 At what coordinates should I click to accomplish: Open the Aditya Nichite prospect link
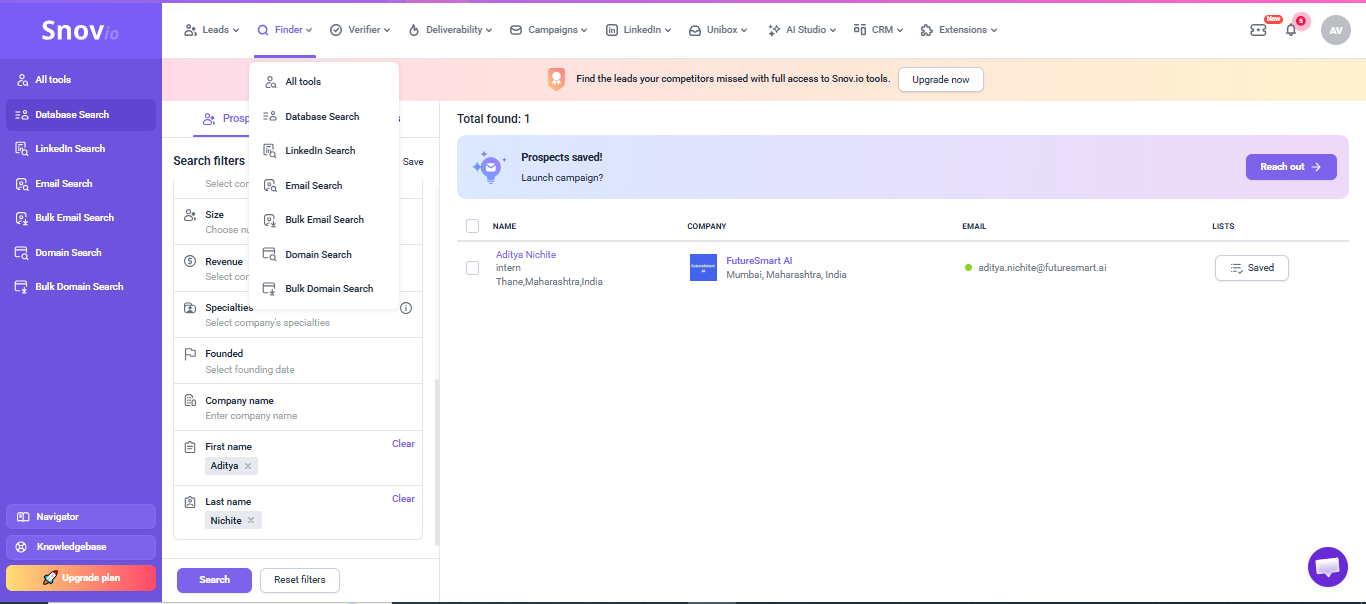point(526,255)
